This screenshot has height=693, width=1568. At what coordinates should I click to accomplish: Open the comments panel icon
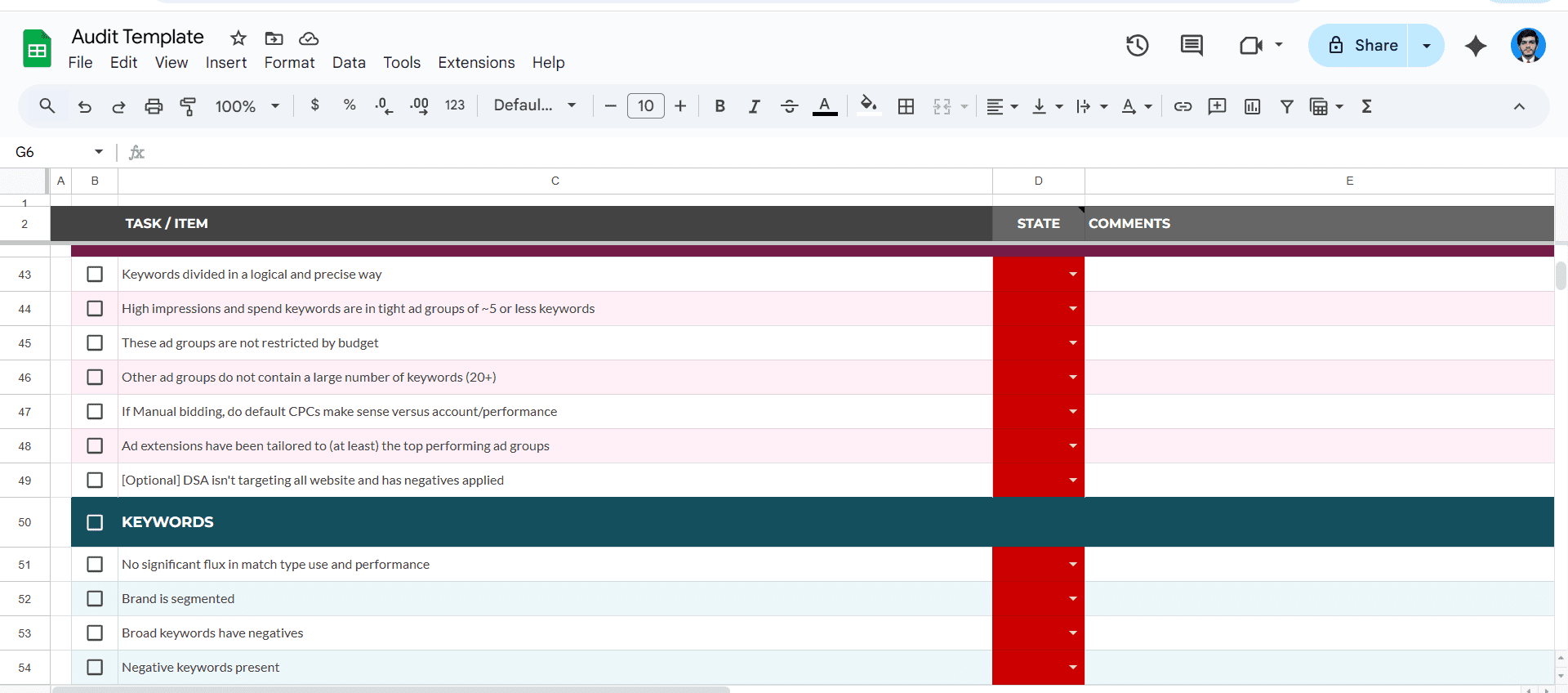pyautogui.click(x=1192, y=46)
